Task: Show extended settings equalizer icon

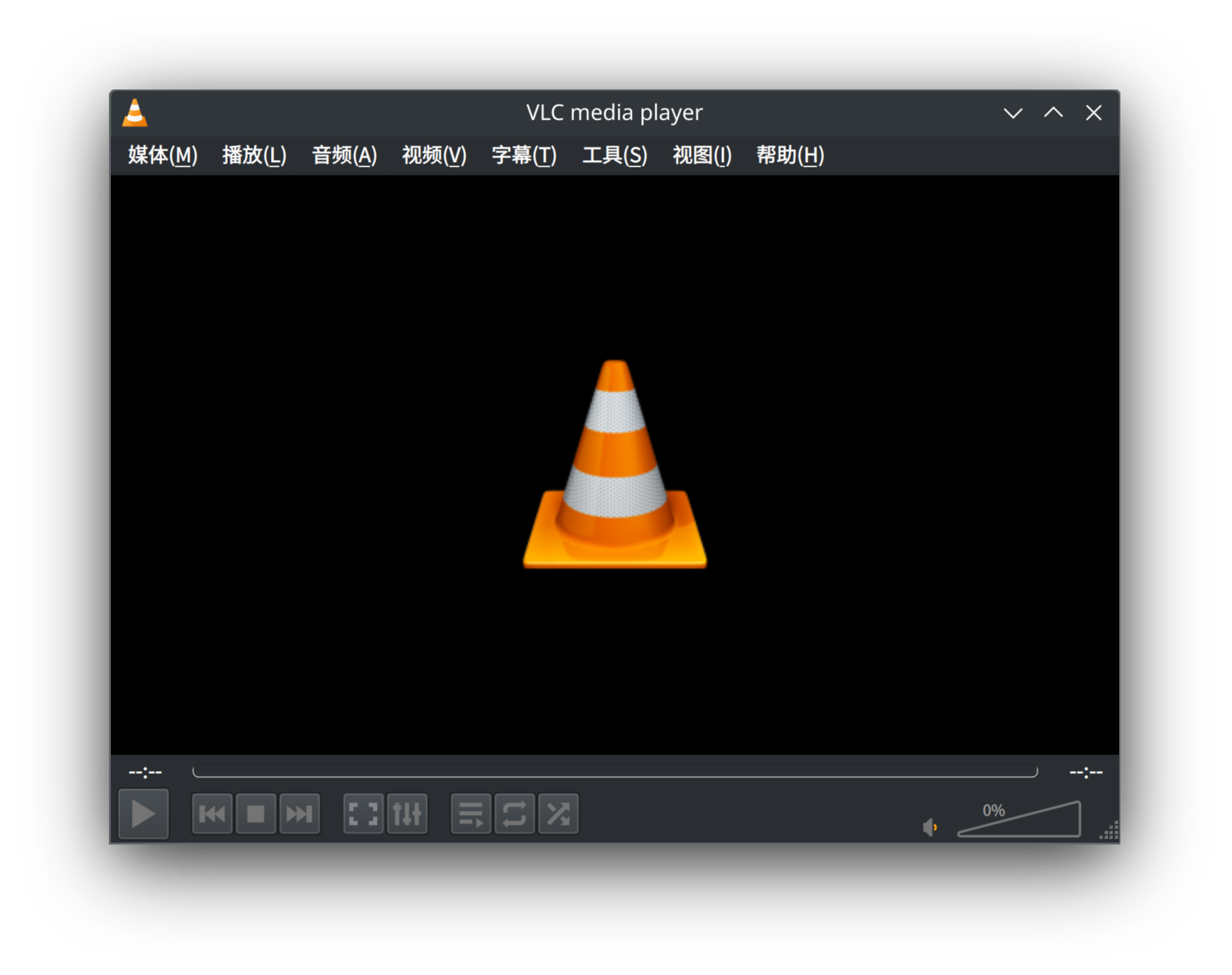Action: point(407,814)
